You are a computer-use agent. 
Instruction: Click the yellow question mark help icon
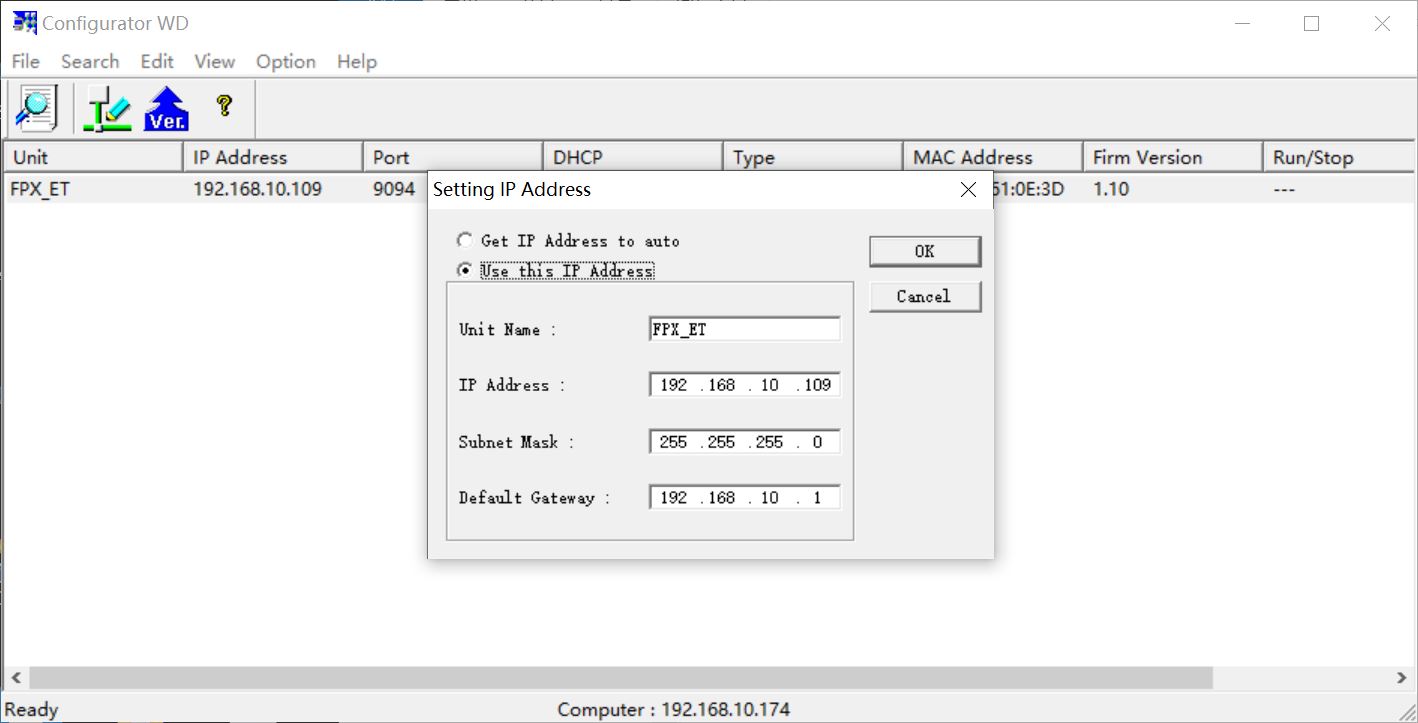pos(224,105)
